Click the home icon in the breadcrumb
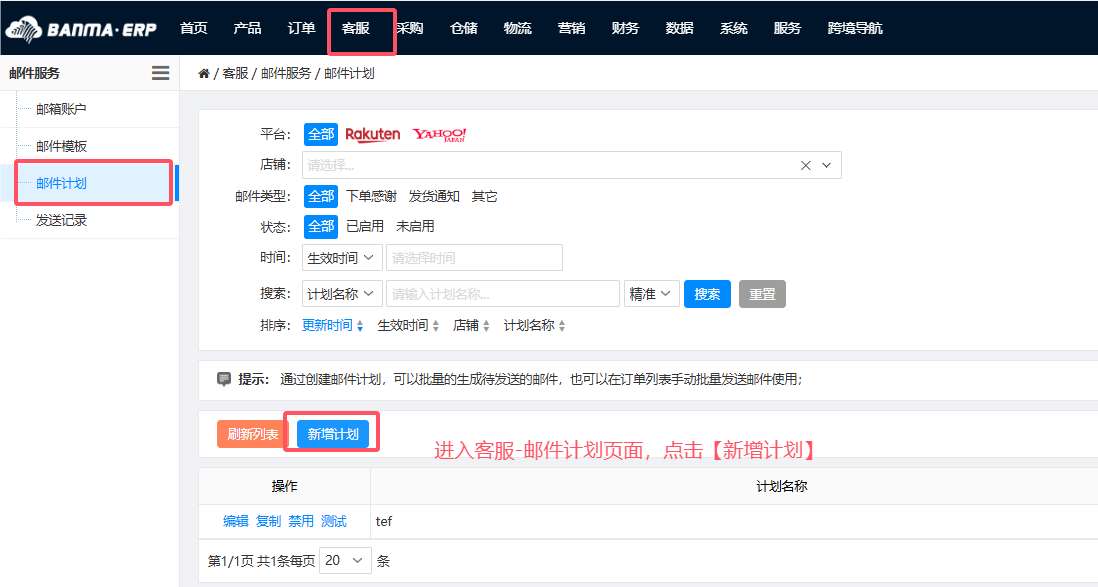 (204, 72)
